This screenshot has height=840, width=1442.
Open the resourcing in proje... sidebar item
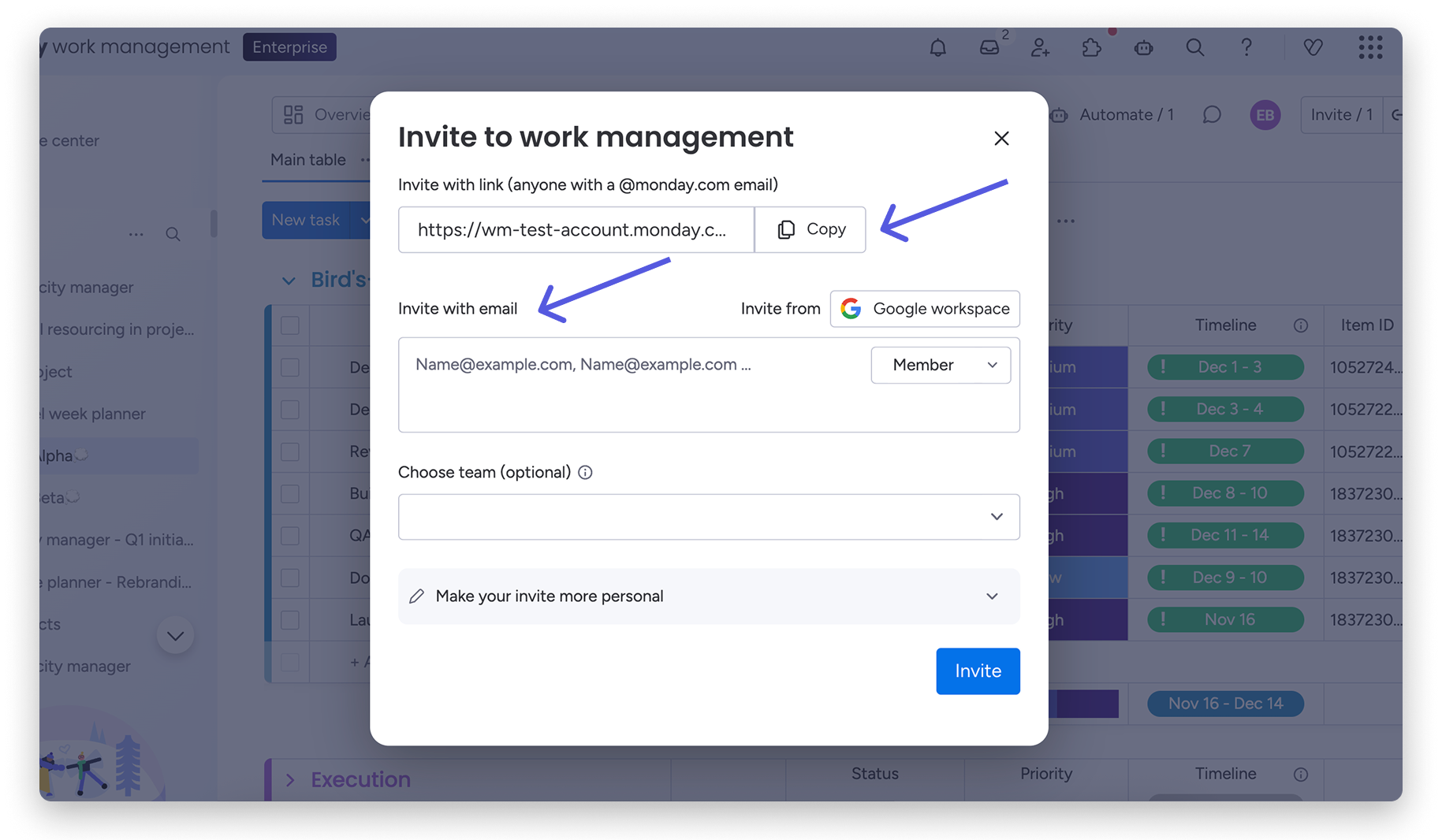[118, 329]
